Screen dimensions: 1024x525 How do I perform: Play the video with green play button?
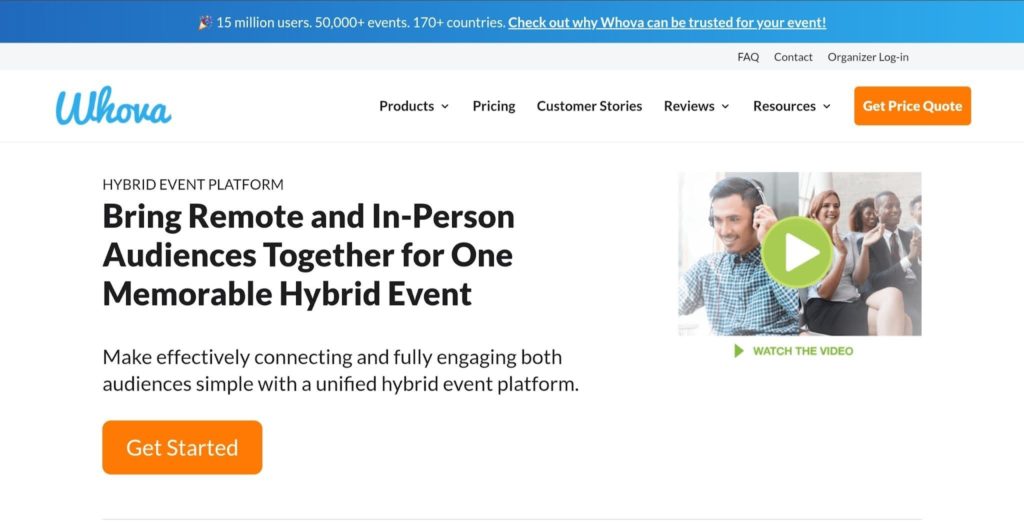coord(797,253)
